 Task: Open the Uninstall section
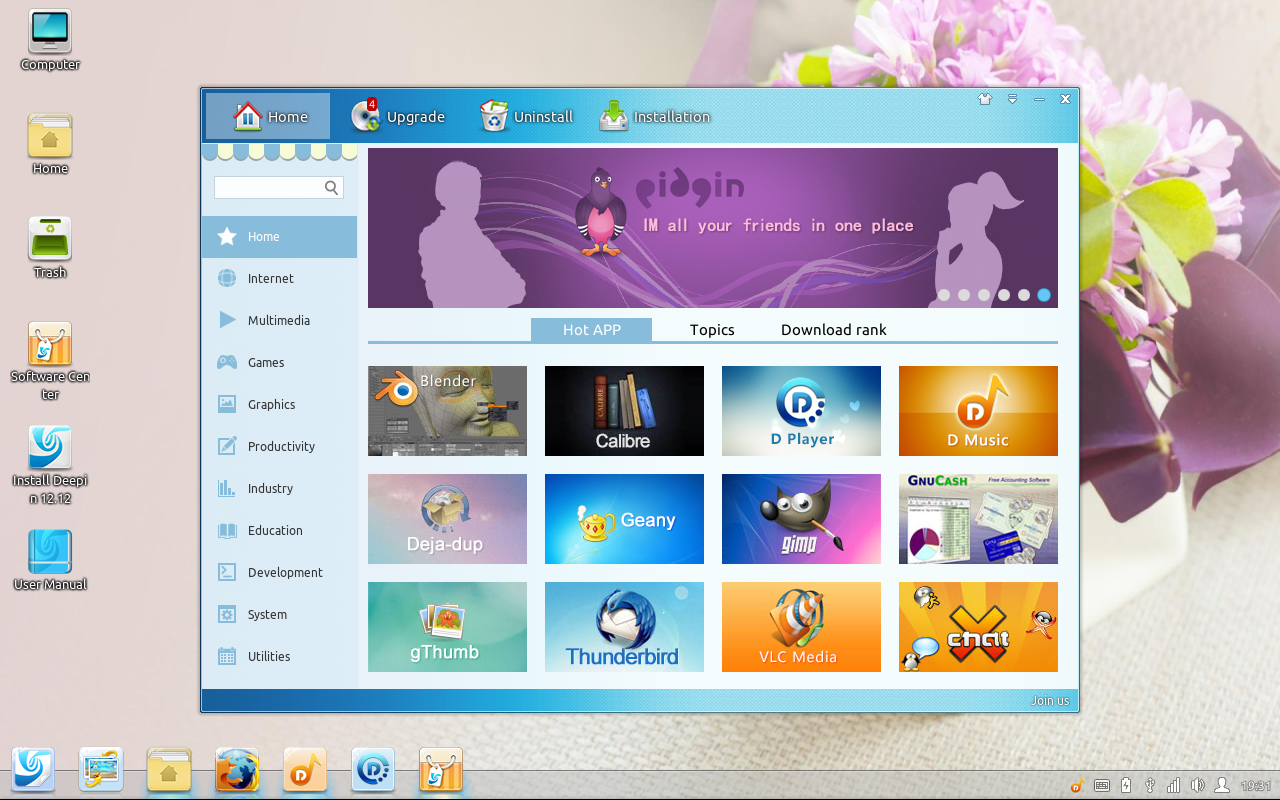tap(526, 116)
